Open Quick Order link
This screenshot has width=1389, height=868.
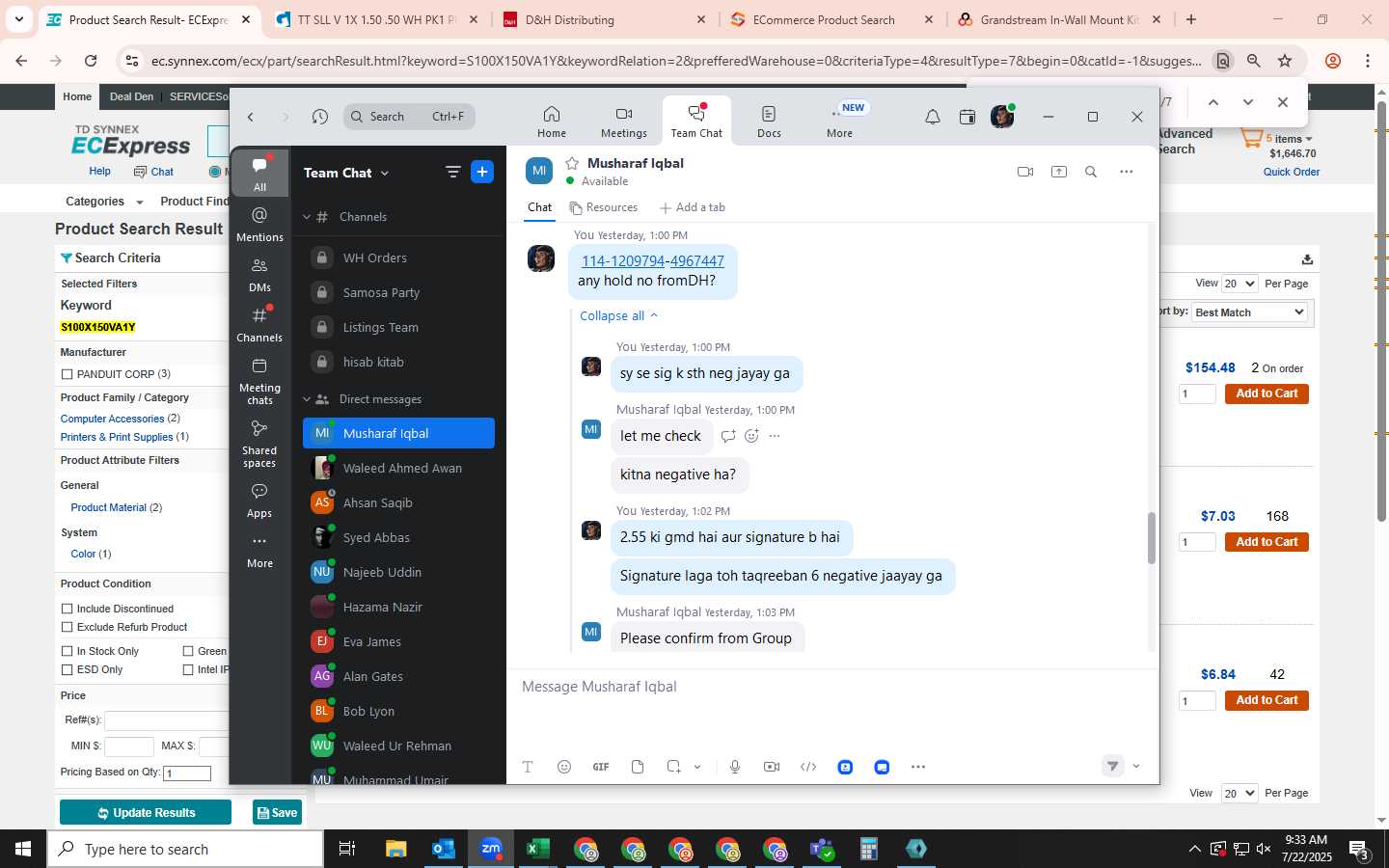pyautogui.click(x=1292, y=172)
